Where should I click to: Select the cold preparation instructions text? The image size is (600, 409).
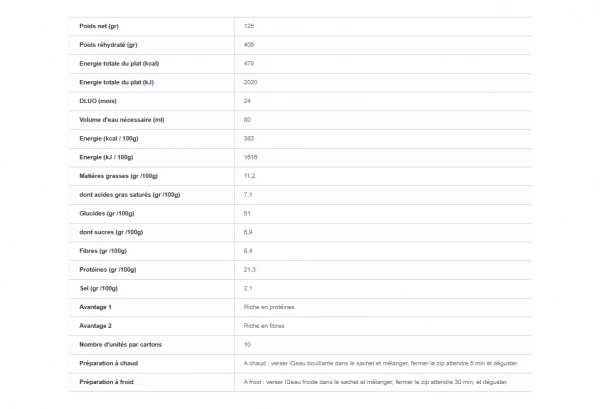[375, 382]
